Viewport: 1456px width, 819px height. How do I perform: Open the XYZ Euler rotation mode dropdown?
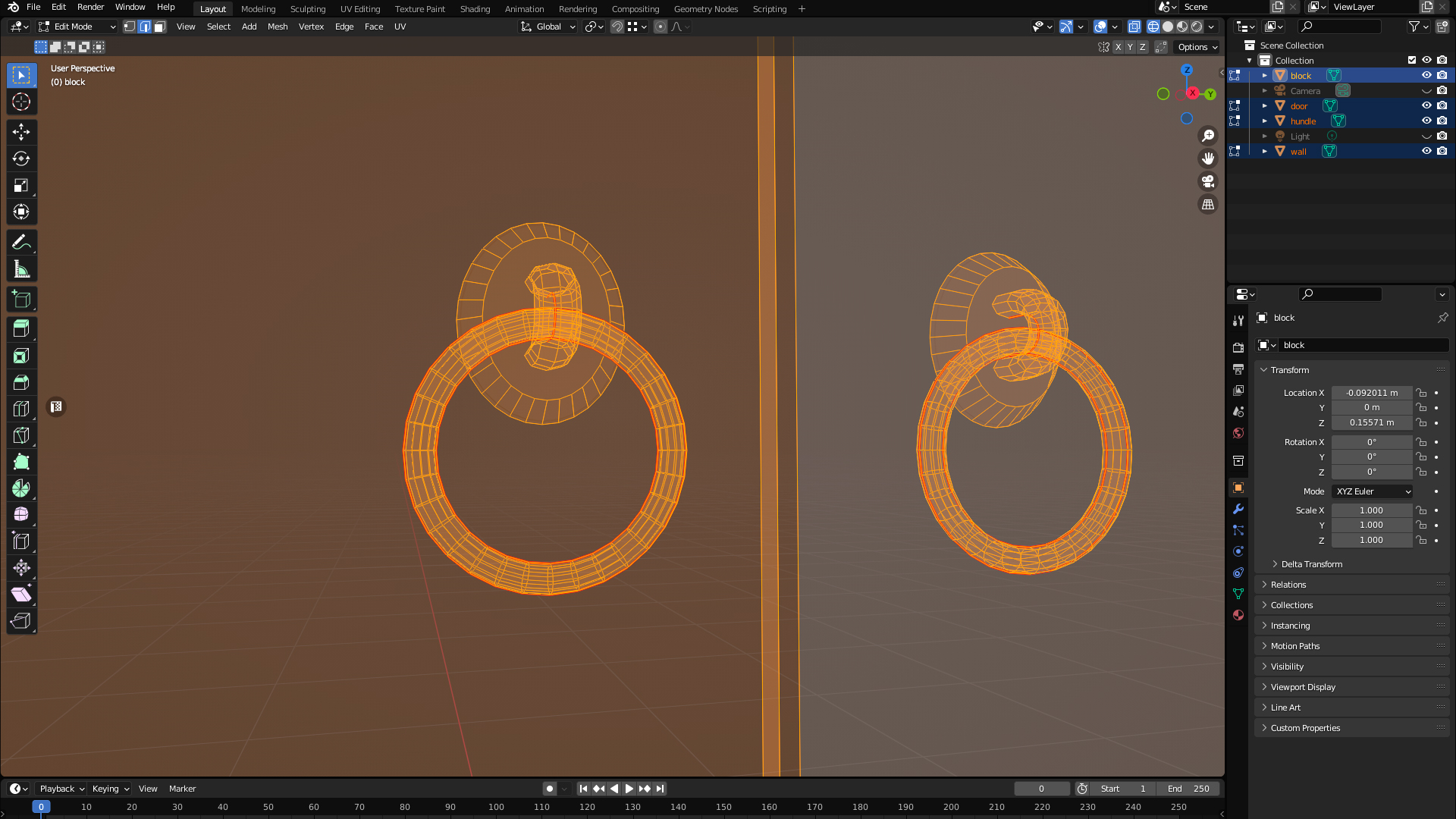(1373, 491)
